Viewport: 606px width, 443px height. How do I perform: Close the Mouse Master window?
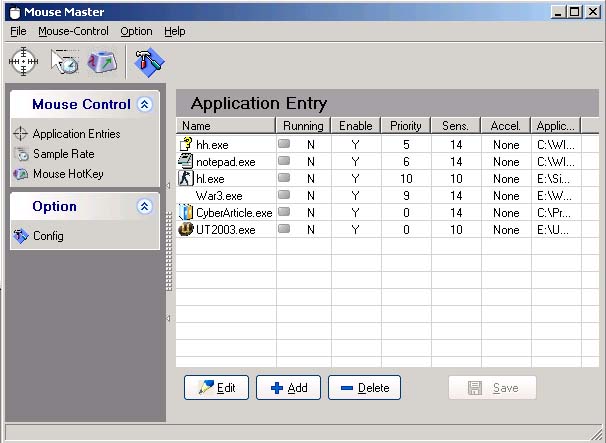pos(592,12)
